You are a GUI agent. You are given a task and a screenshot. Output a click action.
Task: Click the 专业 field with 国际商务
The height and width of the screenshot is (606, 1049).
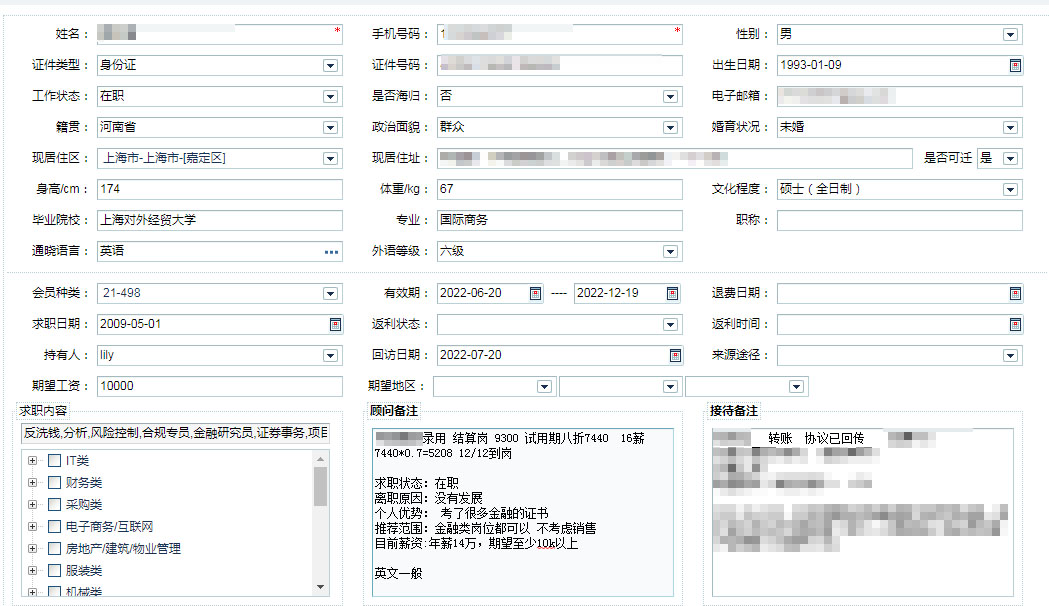(x=559, y=220)
